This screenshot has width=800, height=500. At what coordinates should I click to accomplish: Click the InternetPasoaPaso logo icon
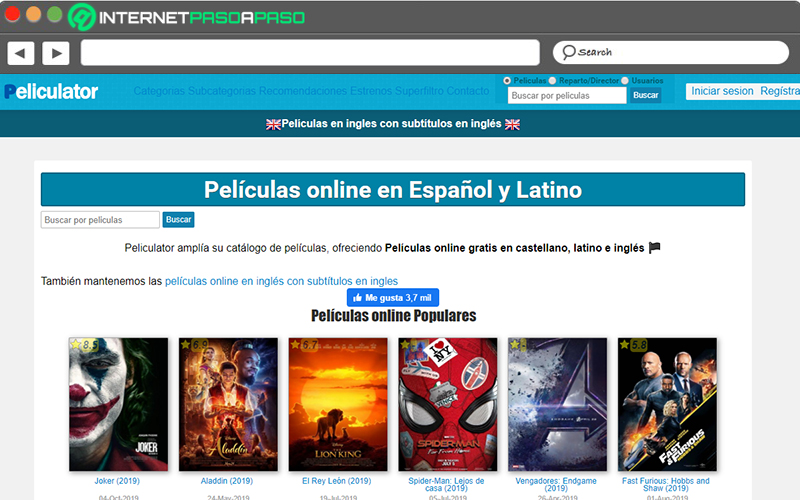point(82,17)
